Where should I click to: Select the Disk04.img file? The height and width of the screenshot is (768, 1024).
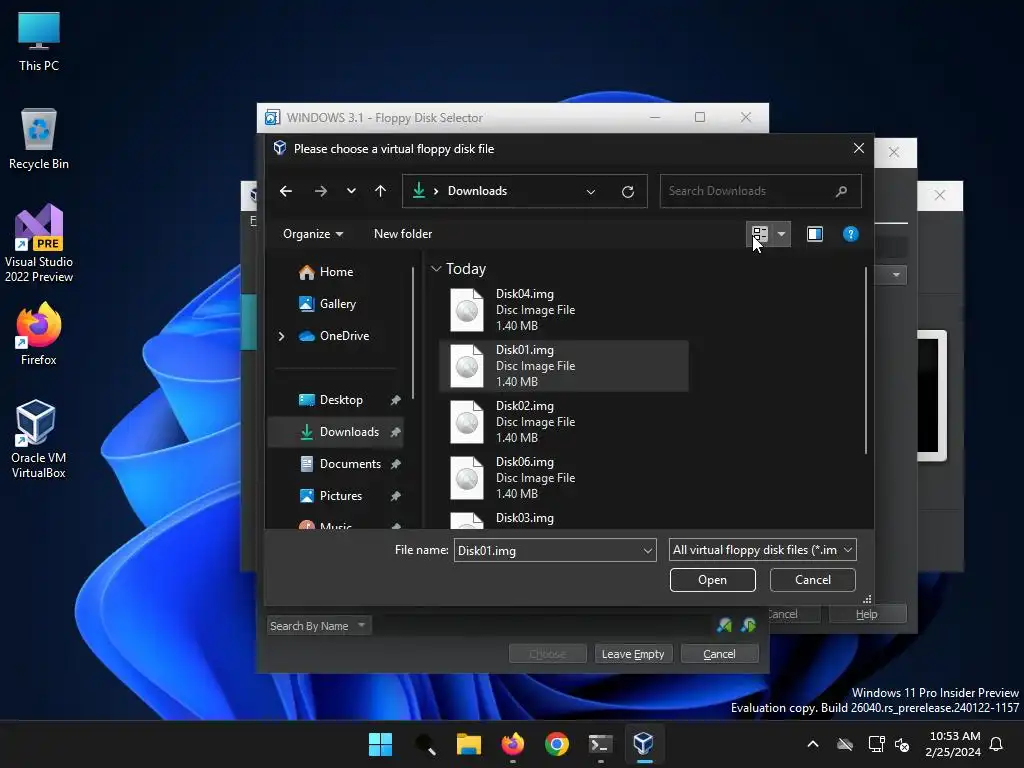(564, 310)
